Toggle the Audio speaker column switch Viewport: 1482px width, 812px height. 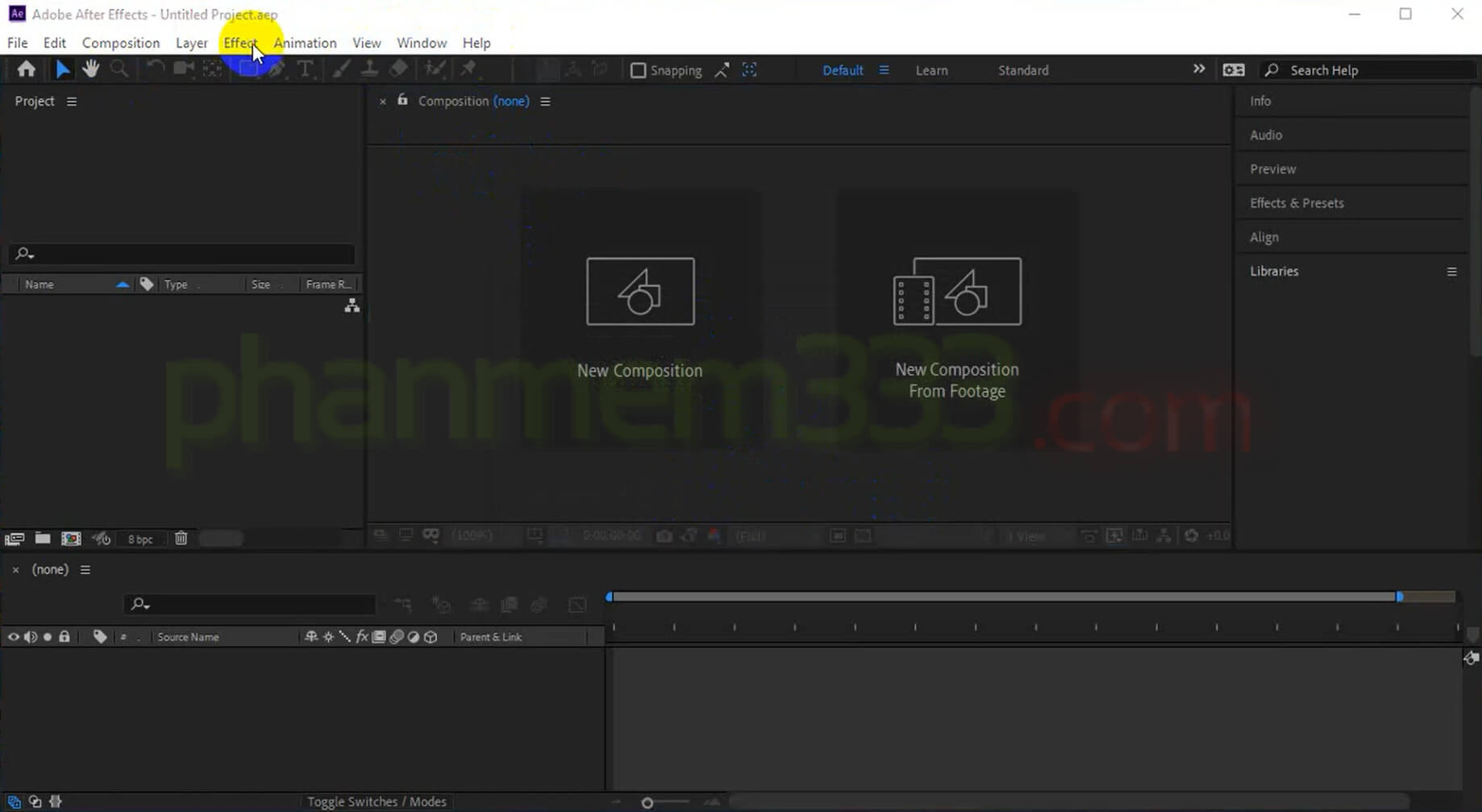click(30, 637)
